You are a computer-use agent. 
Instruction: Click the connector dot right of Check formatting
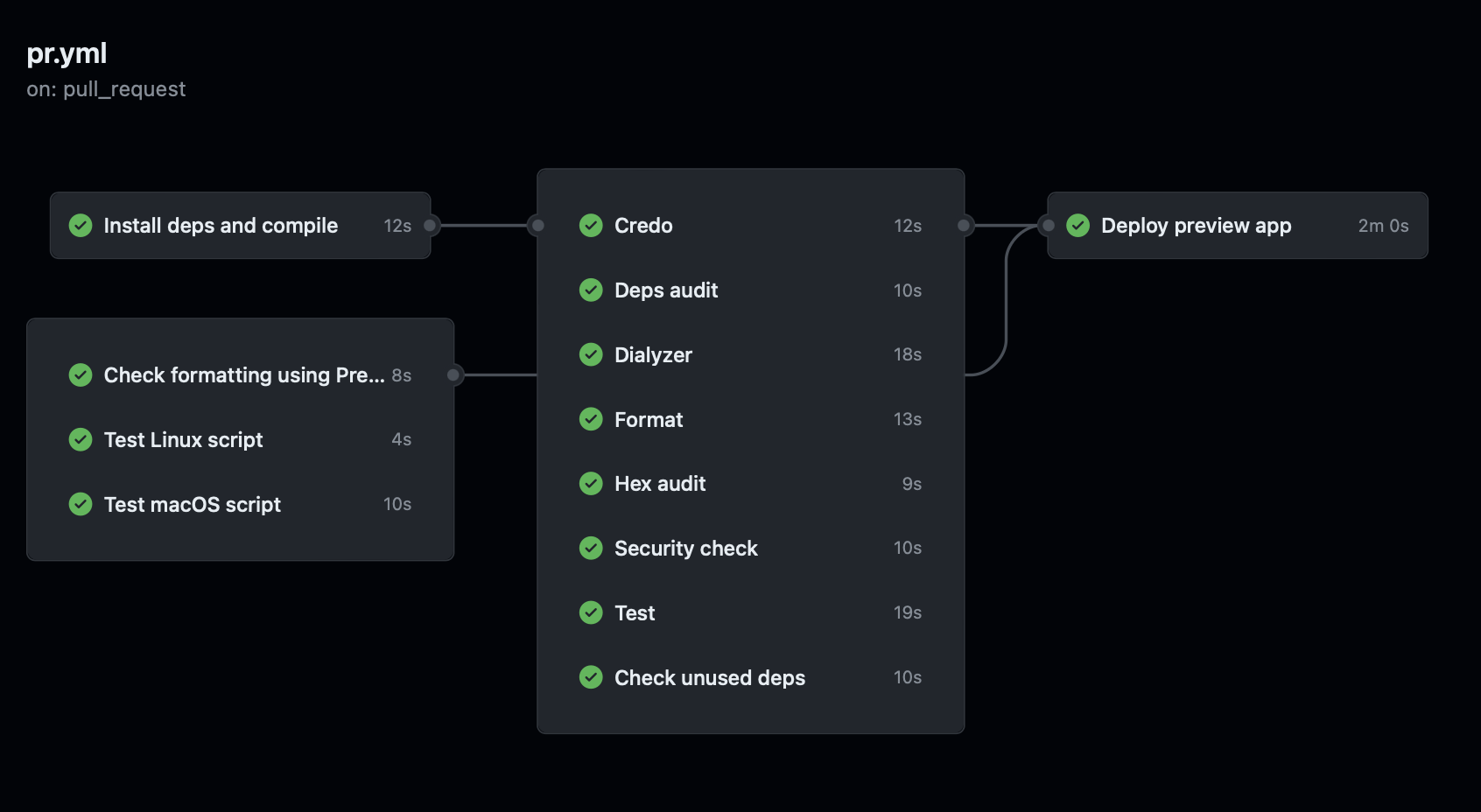(x=453, y=375)
